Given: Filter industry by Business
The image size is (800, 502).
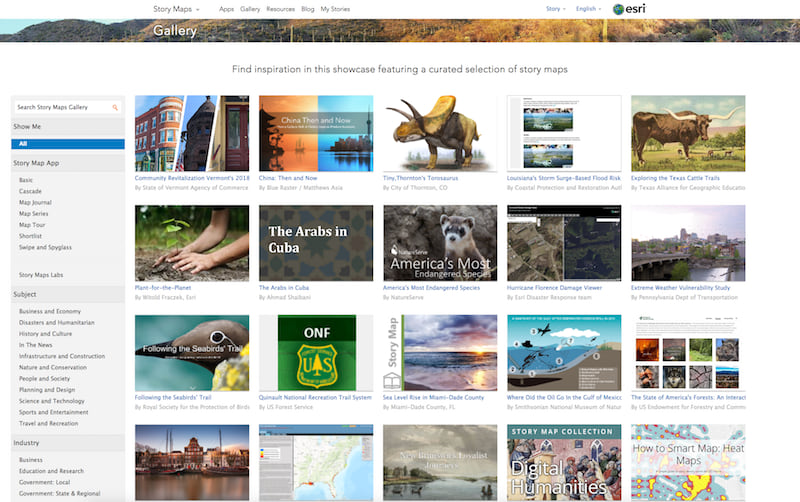Looking at the screenshot, I should point(31,460).
